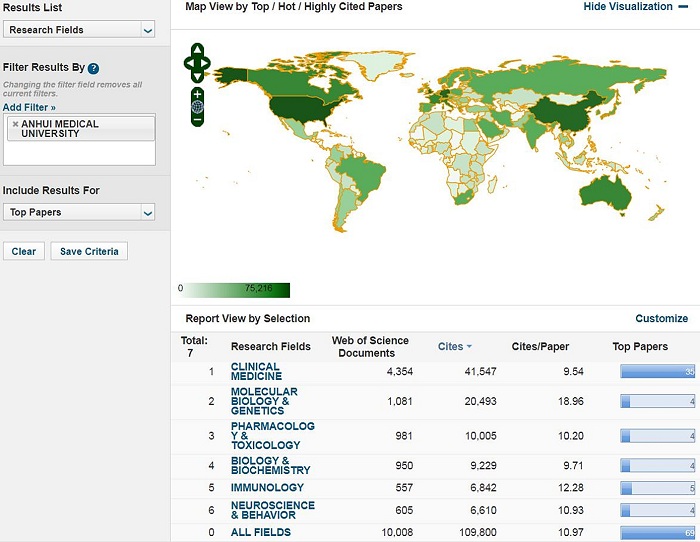This screenshot has height=542, width=700.
Task: Open Customize for the report view
Action: pos(661,318)
